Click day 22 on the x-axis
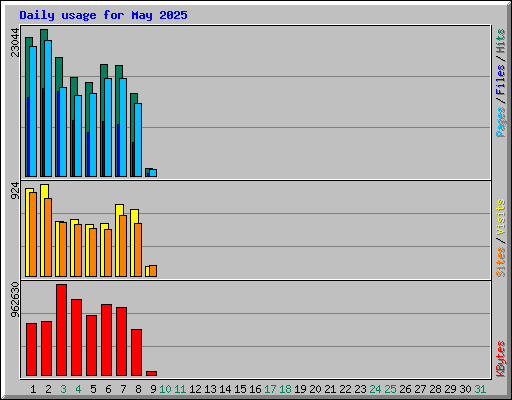Viewport: 512px width, 400px height. [x=345, y=389]
